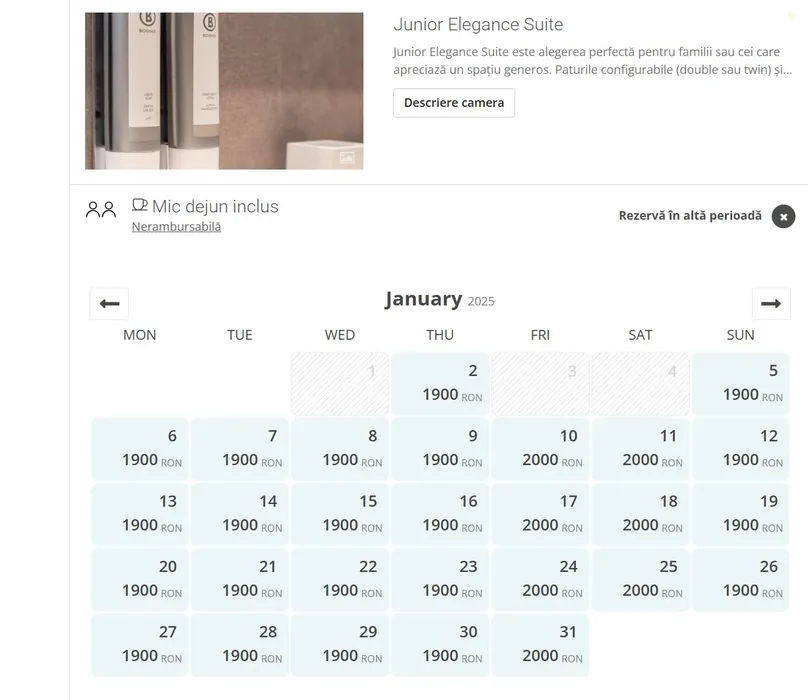Select January 2 at 1900 RON
Screen dimensions: 808x700
click(x=440, y=384)
